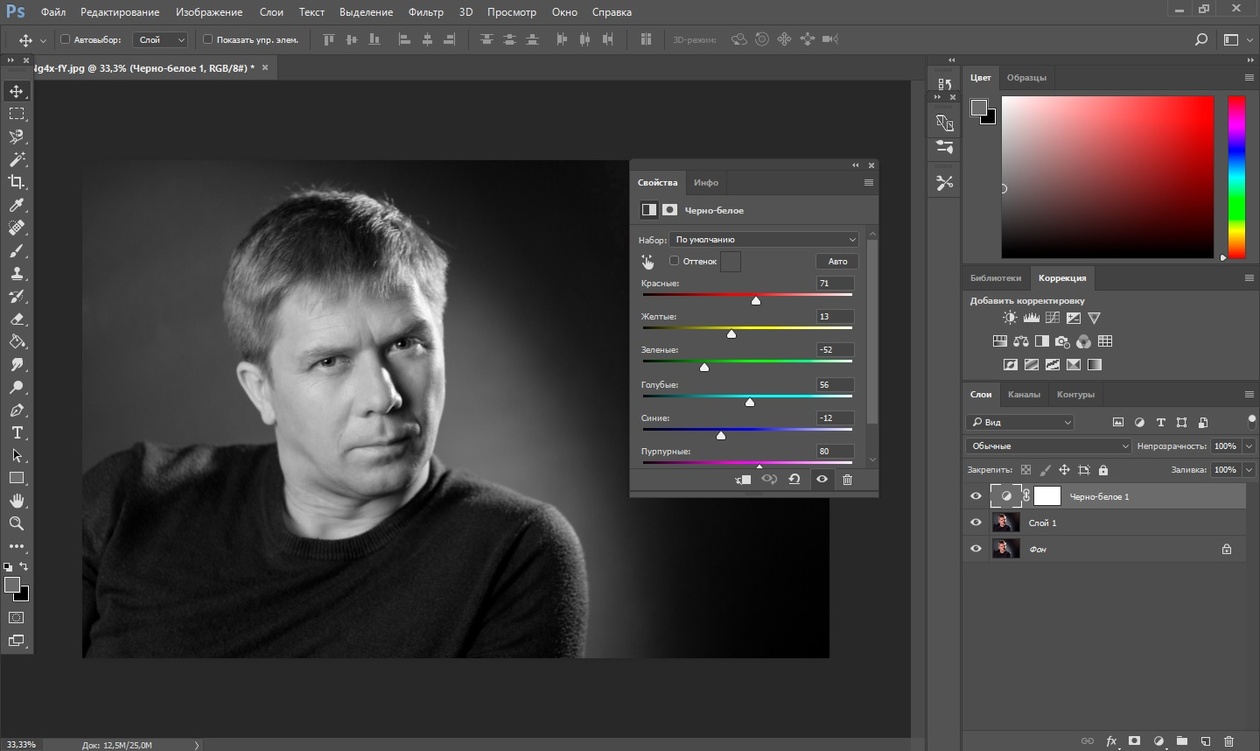Select the Crop tool
The height and width of the screenshot is (751, 1260).
pyautogui.click(x=17, y=182)
